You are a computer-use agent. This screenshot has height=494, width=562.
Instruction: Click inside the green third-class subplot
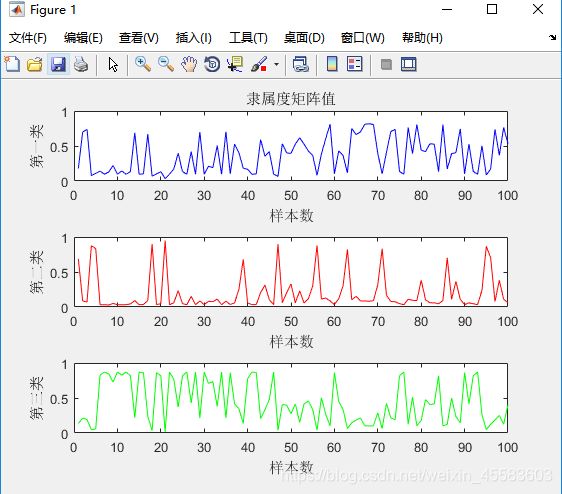291,398
